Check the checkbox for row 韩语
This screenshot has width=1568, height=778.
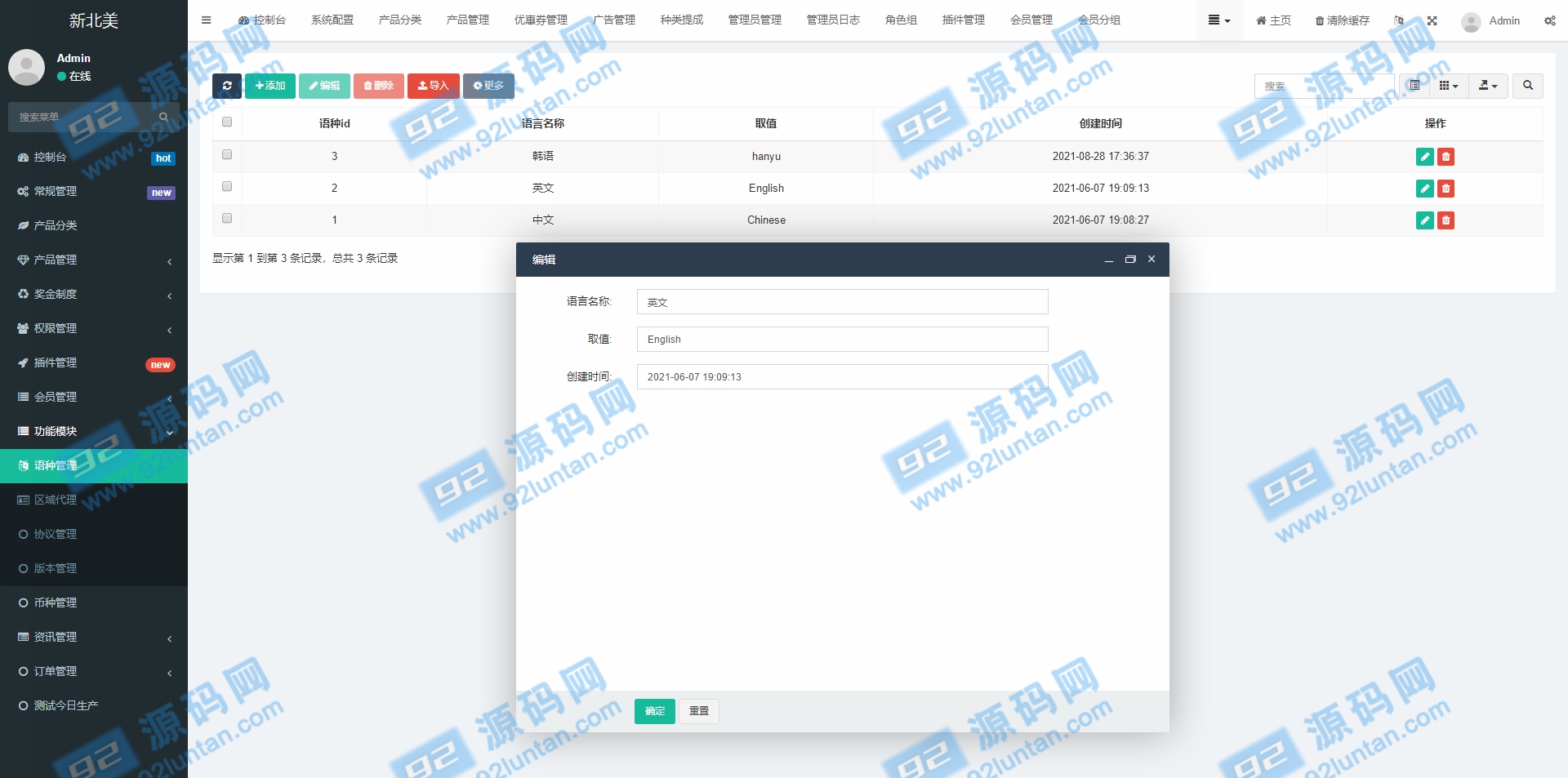pos(227,155)
